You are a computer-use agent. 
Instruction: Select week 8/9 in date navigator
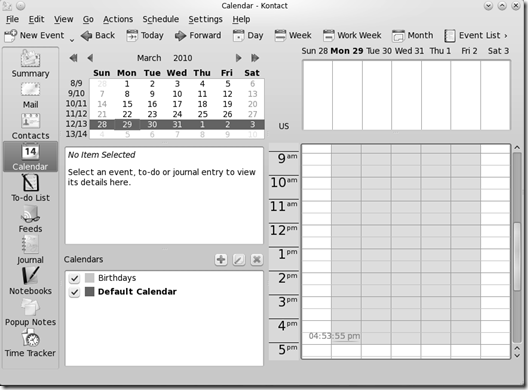(x=76, y=83)
